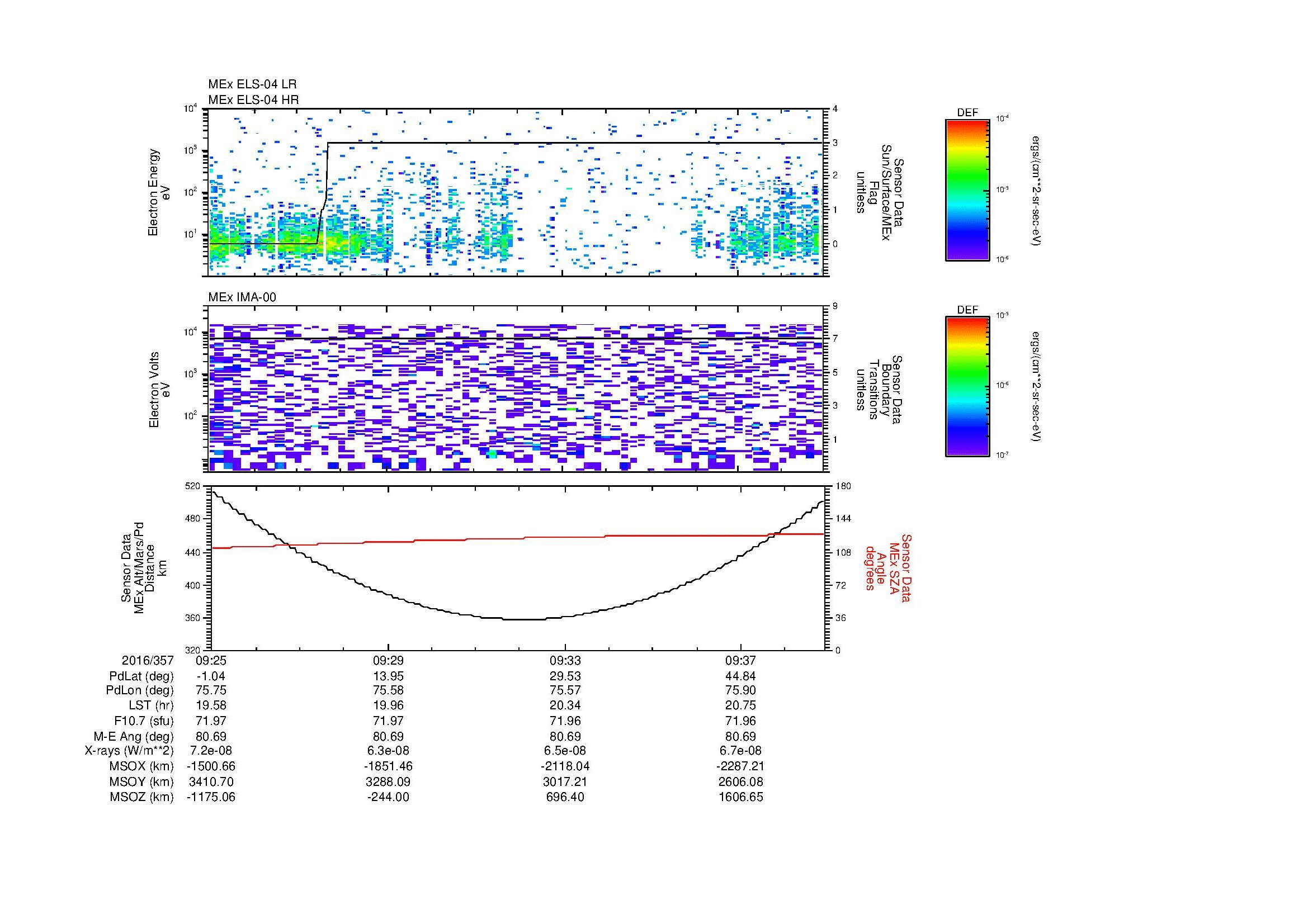Click the X-rays value '7.2e-08'
Viewport: 1308px width, 924px height.
(211, 751)
